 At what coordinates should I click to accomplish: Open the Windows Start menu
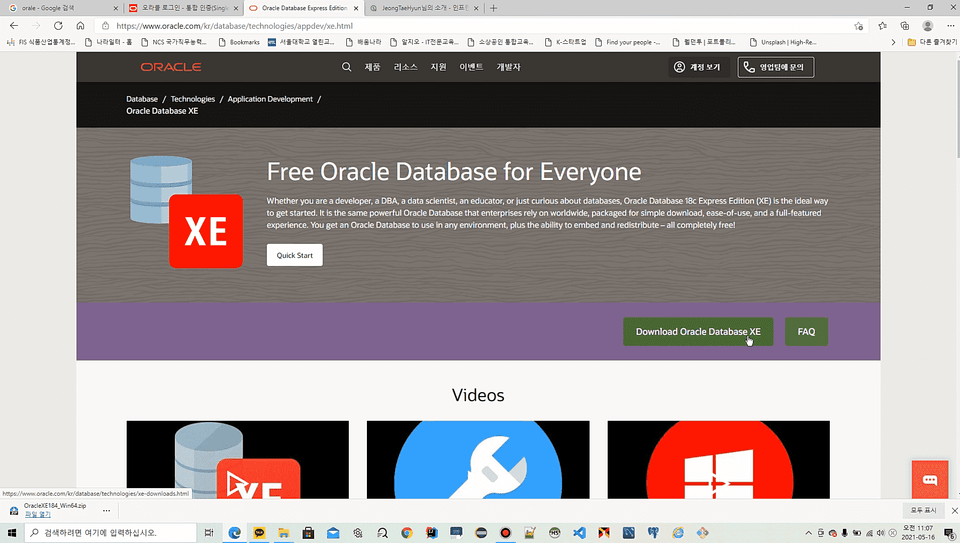coord(12,533)
